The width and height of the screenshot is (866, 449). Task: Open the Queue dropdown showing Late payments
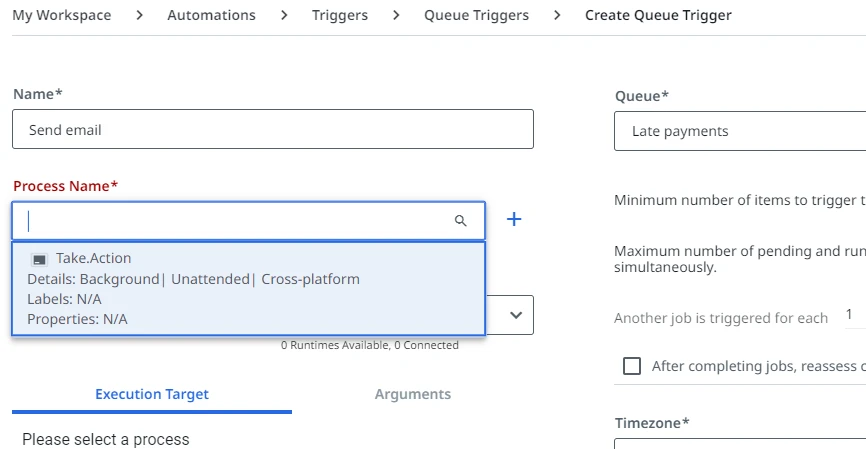click(x=740, y=131)
